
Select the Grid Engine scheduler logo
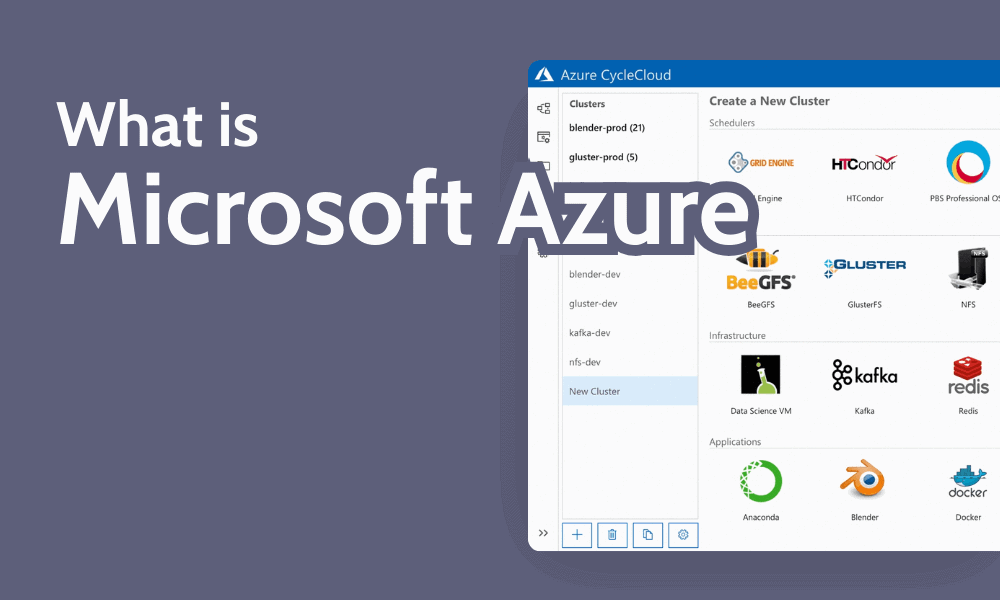point(761,163)
